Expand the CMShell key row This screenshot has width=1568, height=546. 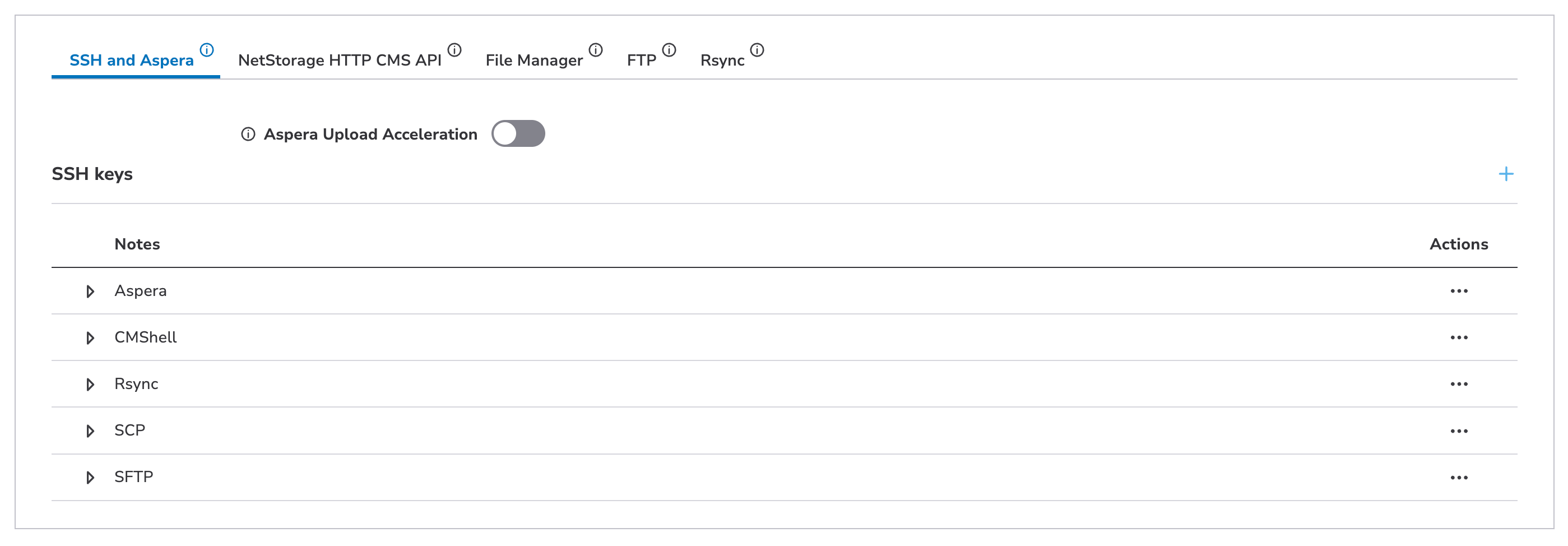(90, 338)
